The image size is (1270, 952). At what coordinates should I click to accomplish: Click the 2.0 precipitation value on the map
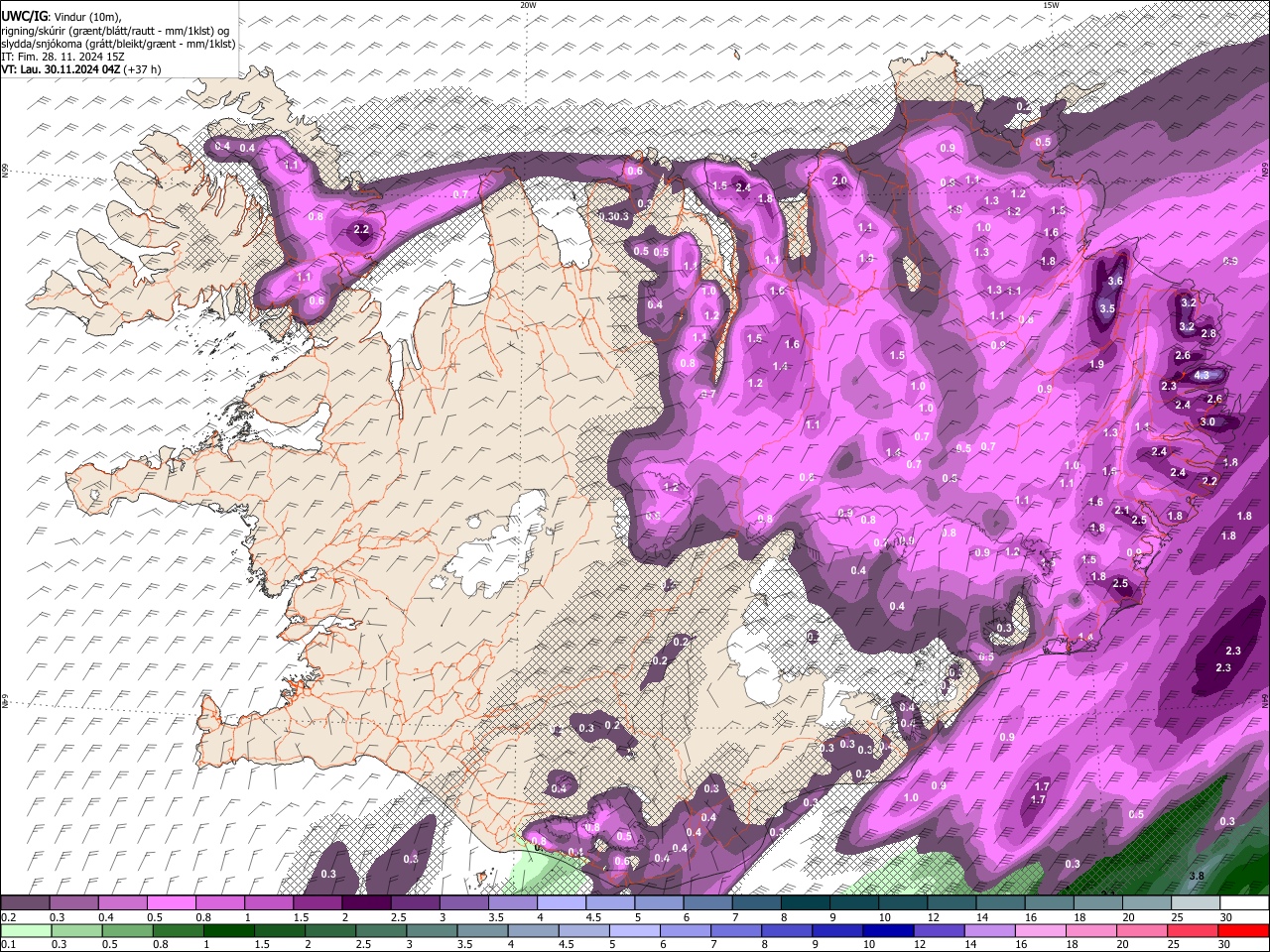pyautogui.click(x=839, y=180)
